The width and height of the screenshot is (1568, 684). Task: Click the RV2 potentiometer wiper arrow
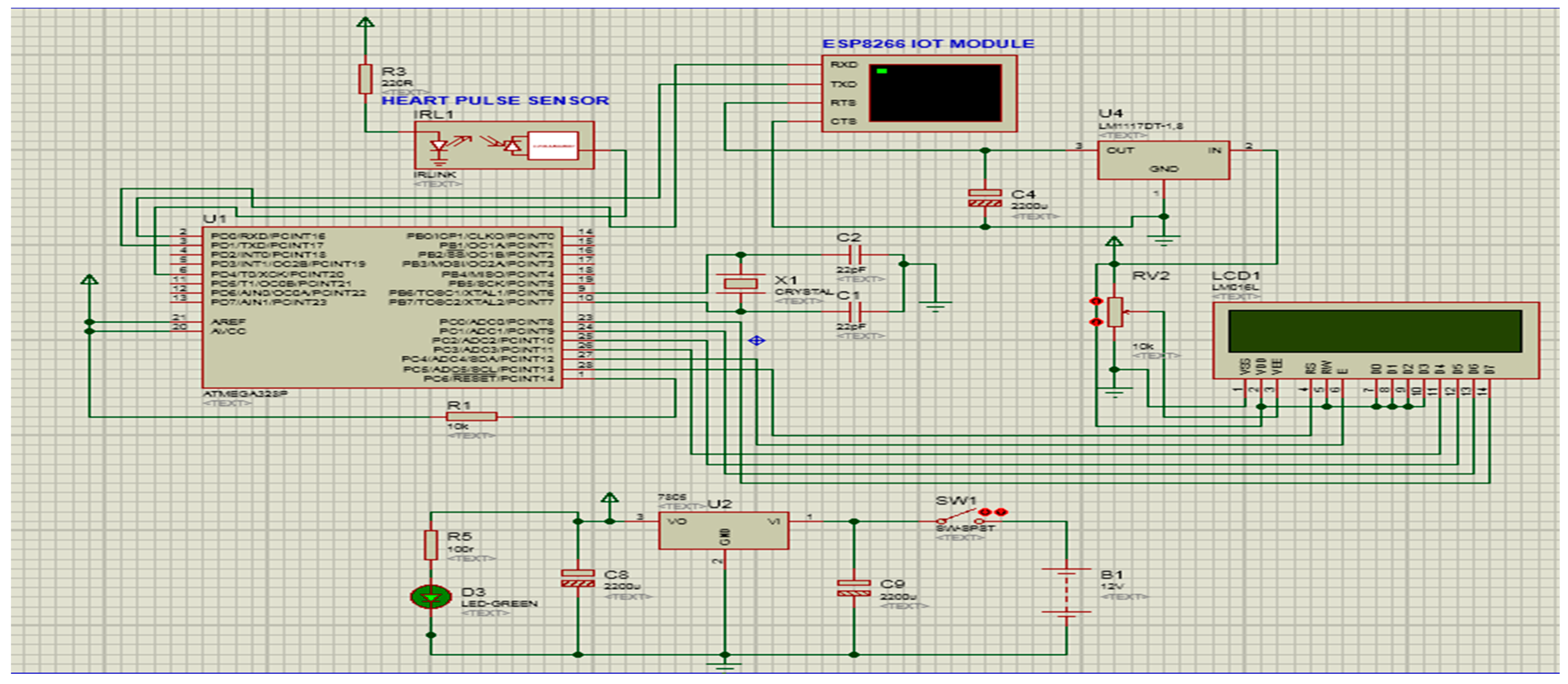click(x=1127, y=312)
